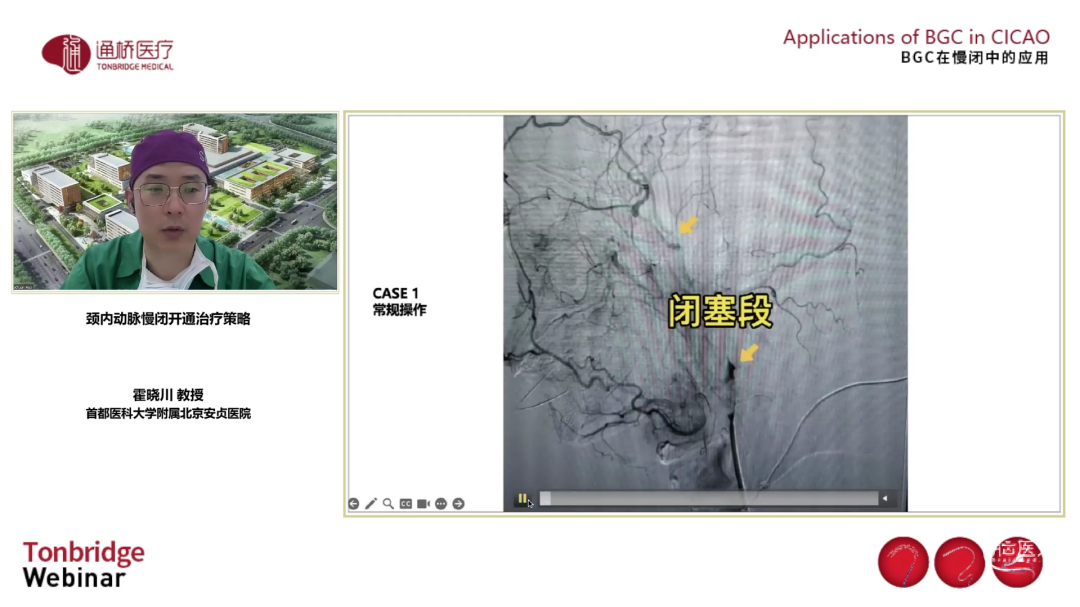The width and height of the screenshot is (1080, 607).
Task: Toggle CC subtitles in slideshow toolbar
Action: pyautogui.click(x=406, y=504)
